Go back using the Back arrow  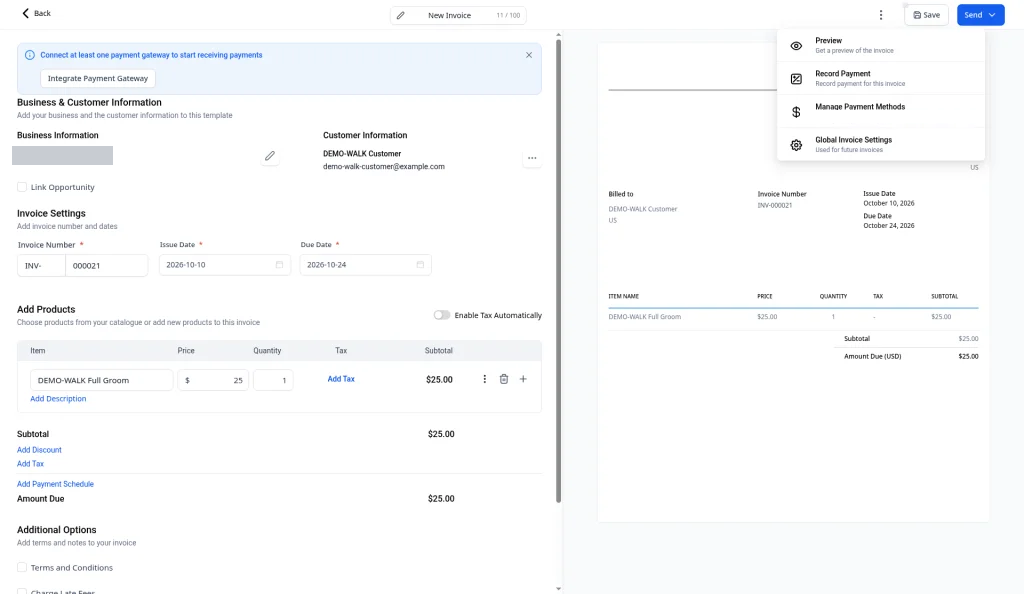point(36,13)
